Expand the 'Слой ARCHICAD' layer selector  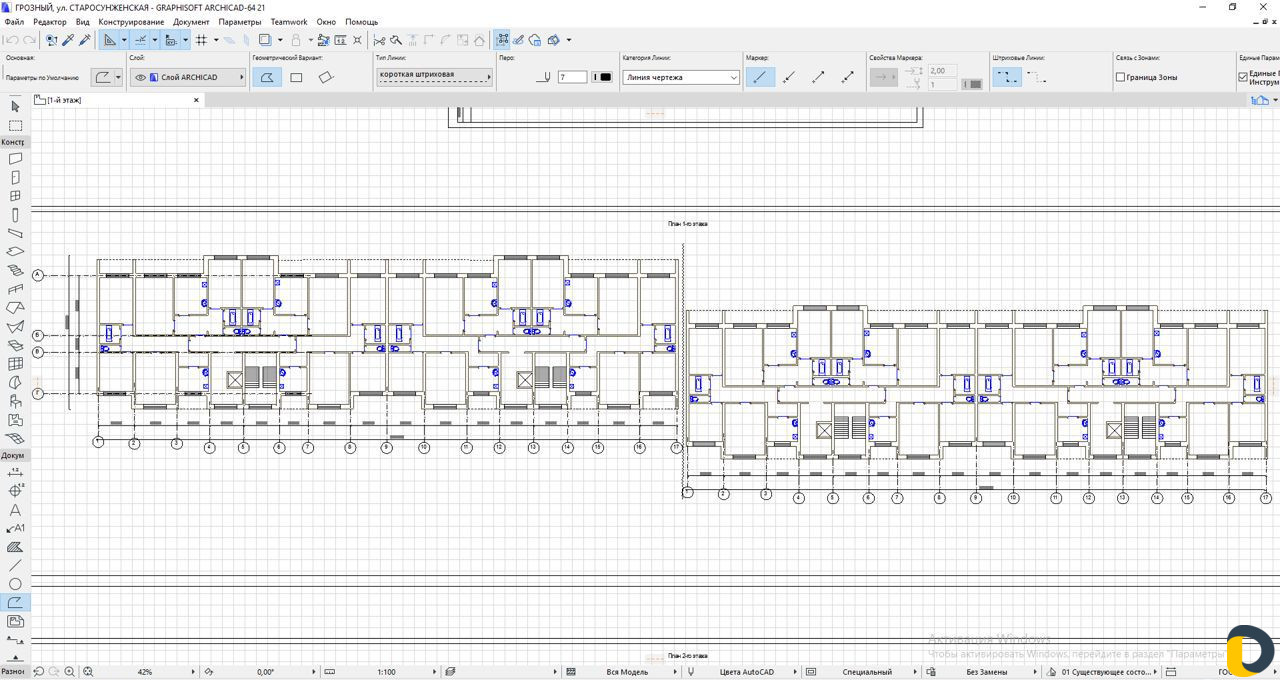(x=188, y=77)
